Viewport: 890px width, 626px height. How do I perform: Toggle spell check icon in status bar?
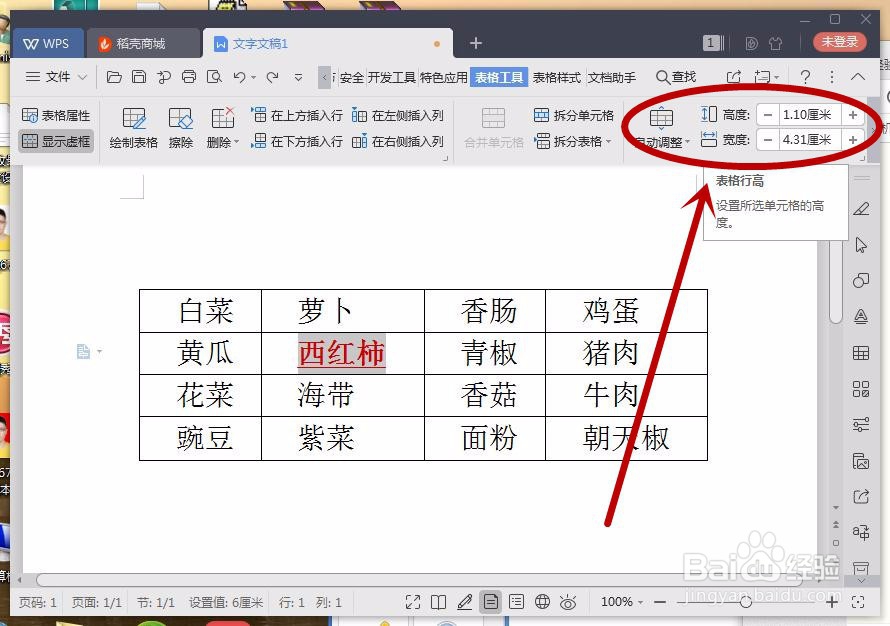point(465,602)
